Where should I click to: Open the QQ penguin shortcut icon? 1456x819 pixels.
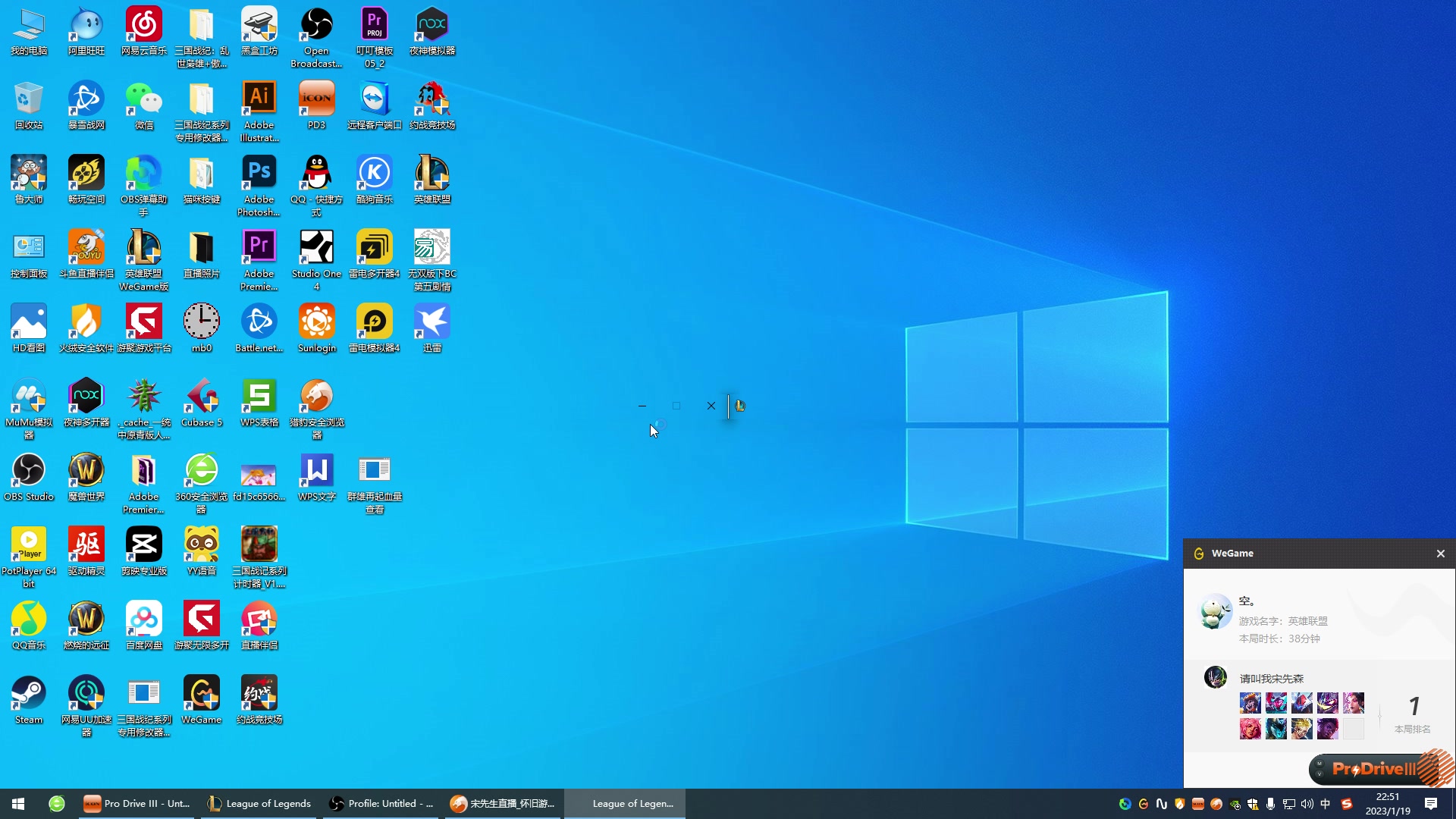316,173
